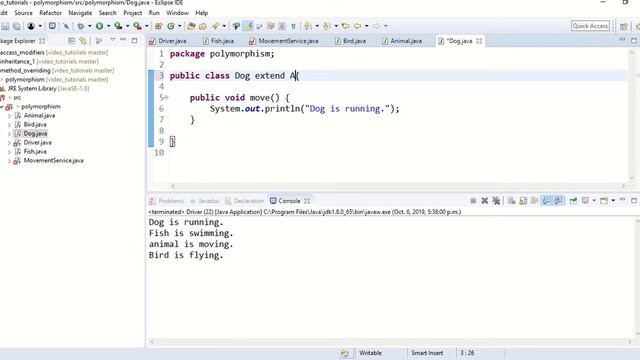Open Package Explorer View Menu triangle

point(113,40)
